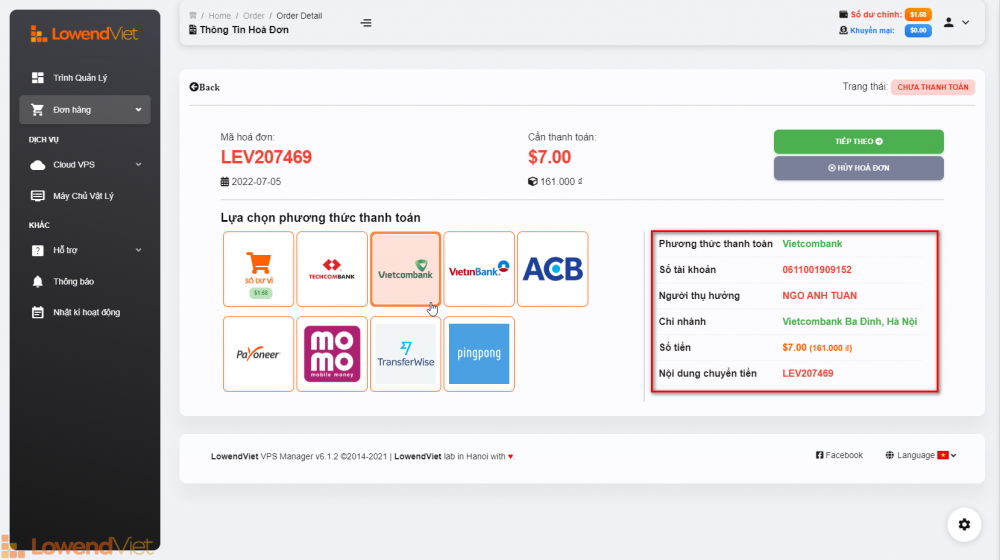The width and height of the screenshot is (1000, 560).
Task: Click the question mark support icon
Action: [38, 250]
